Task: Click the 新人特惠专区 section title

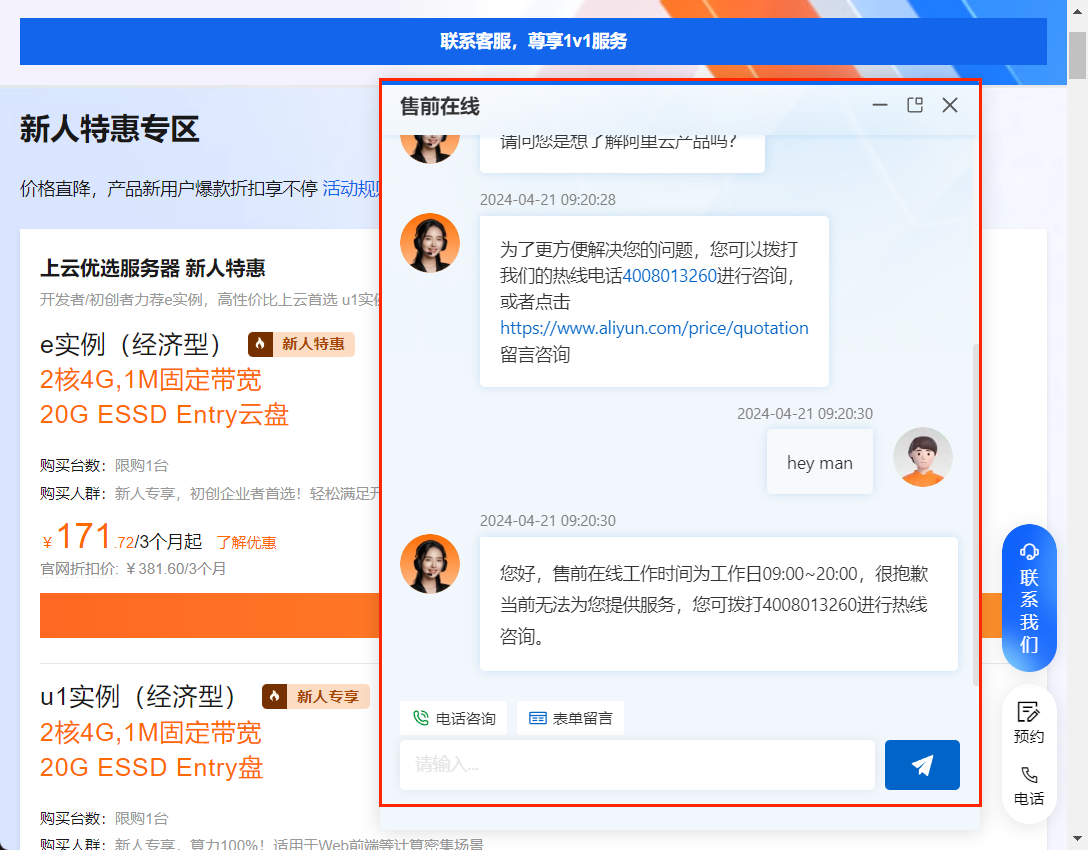Action: (x=110, y=129)
